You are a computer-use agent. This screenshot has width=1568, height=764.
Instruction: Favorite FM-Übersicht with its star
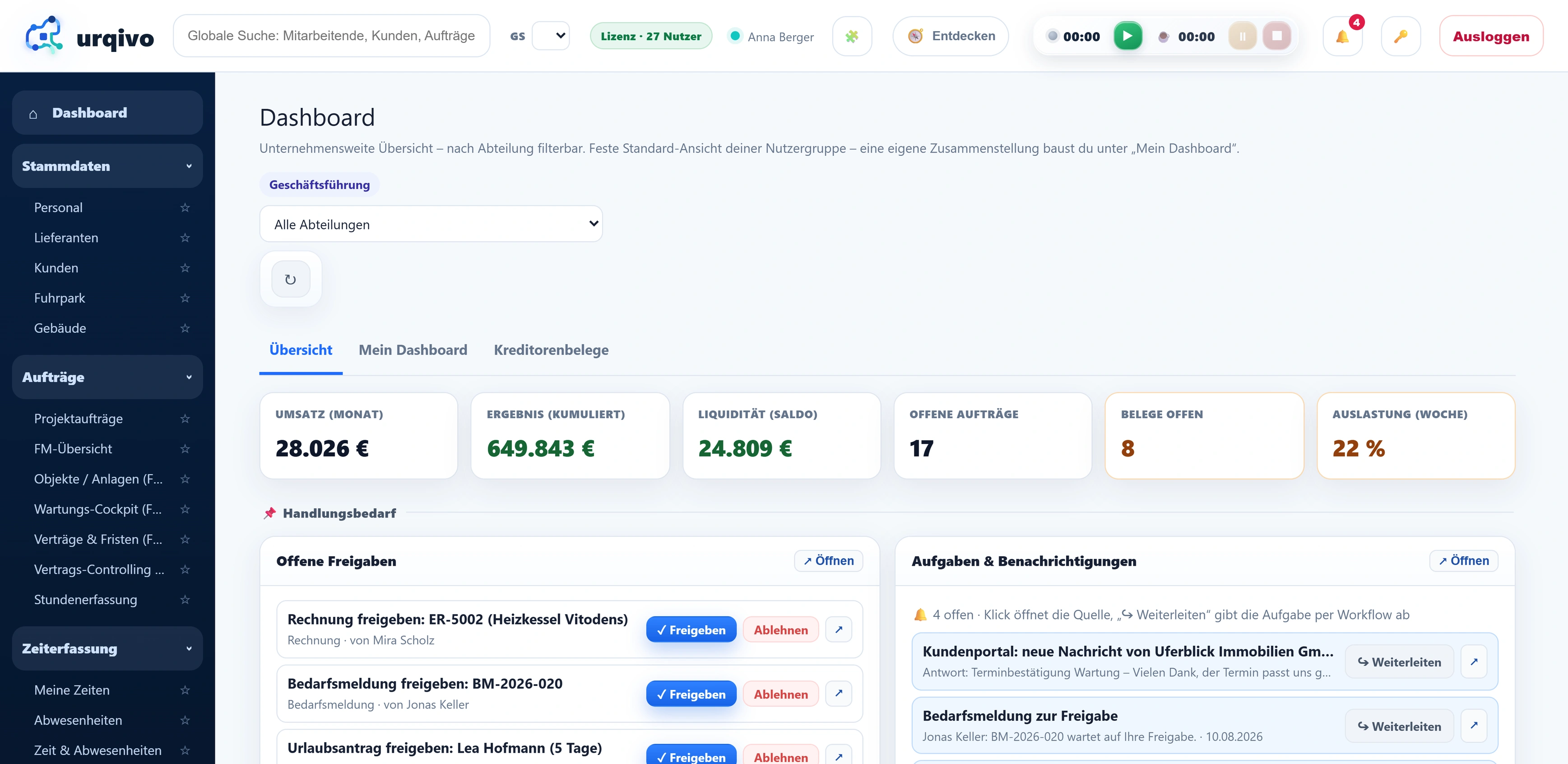click(x=185, y=449)
